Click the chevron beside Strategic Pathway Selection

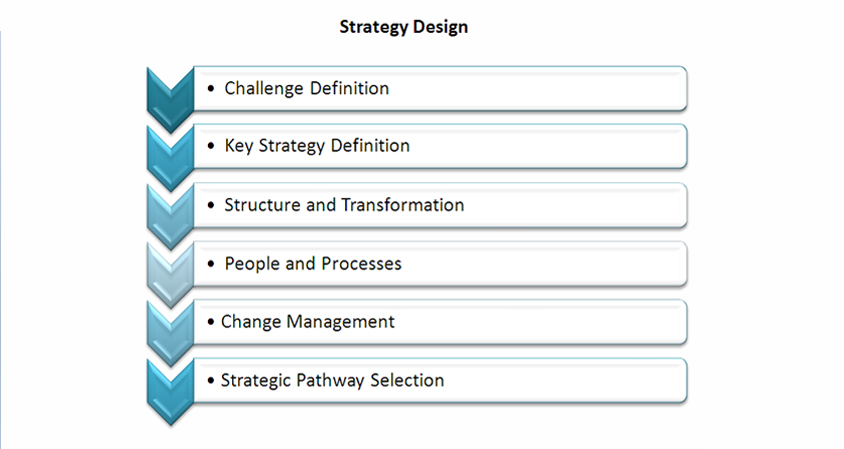tap(170, 392)
